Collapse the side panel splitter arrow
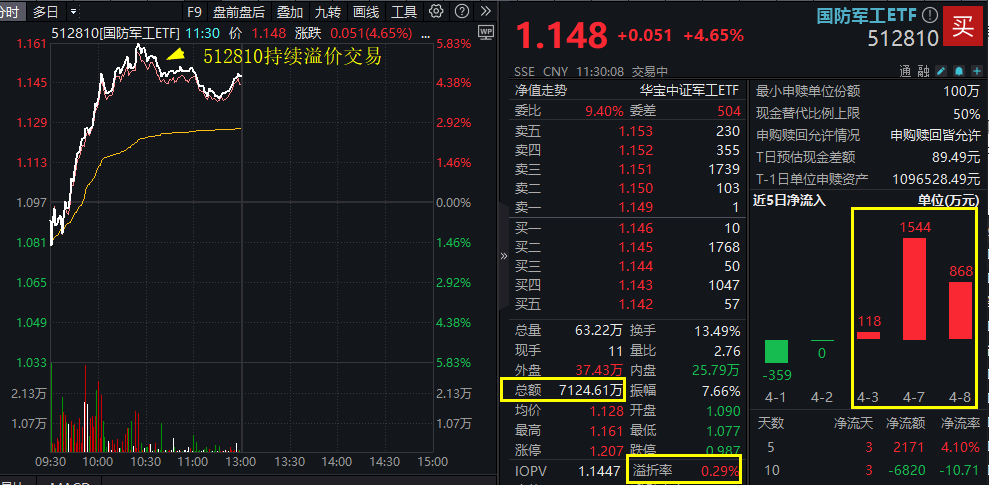Viewport: 989px width, 485px height. tap(503, 256)
